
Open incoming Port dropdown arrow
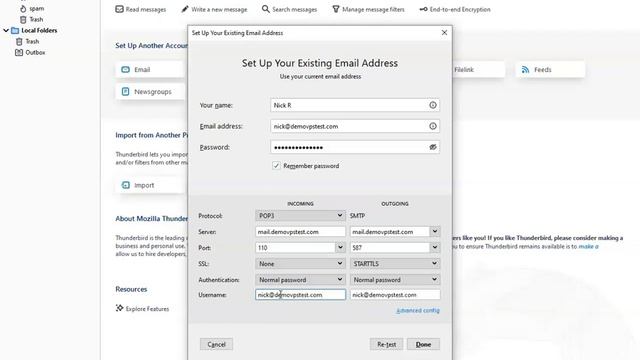[x=340, y=248]
